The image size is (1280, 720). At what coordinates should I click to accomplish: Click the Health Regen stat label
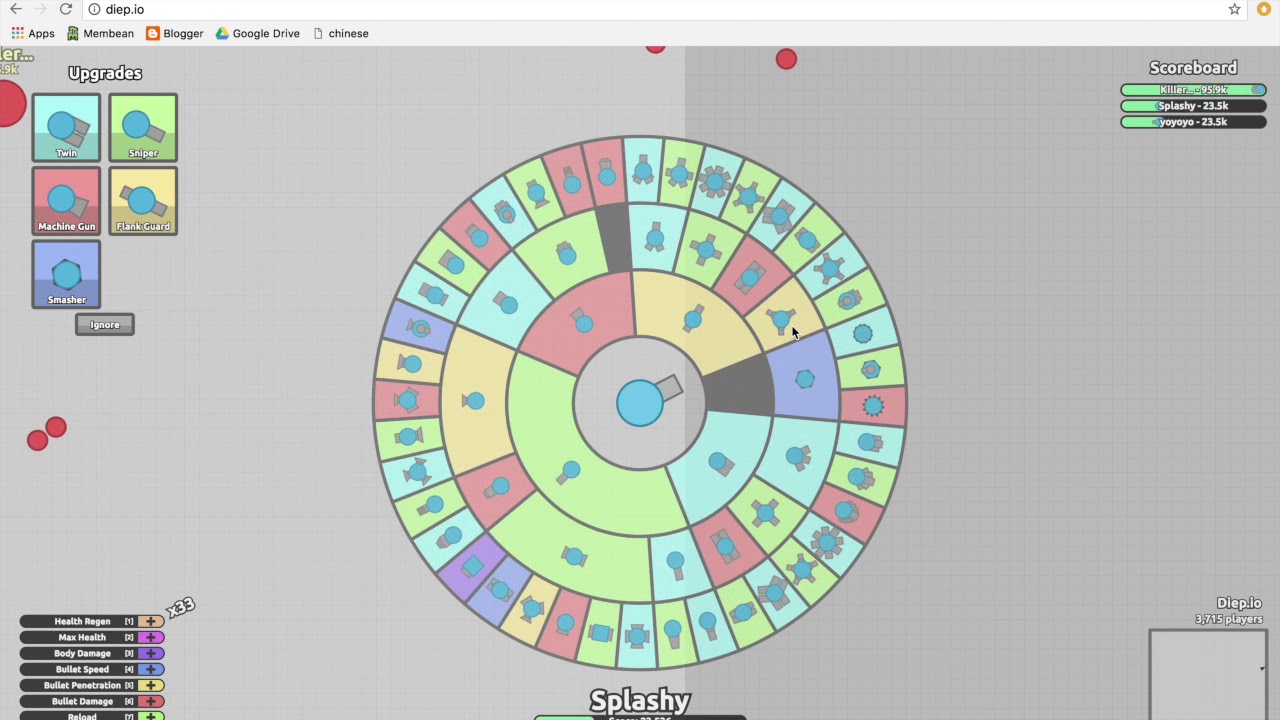[82, 621]
